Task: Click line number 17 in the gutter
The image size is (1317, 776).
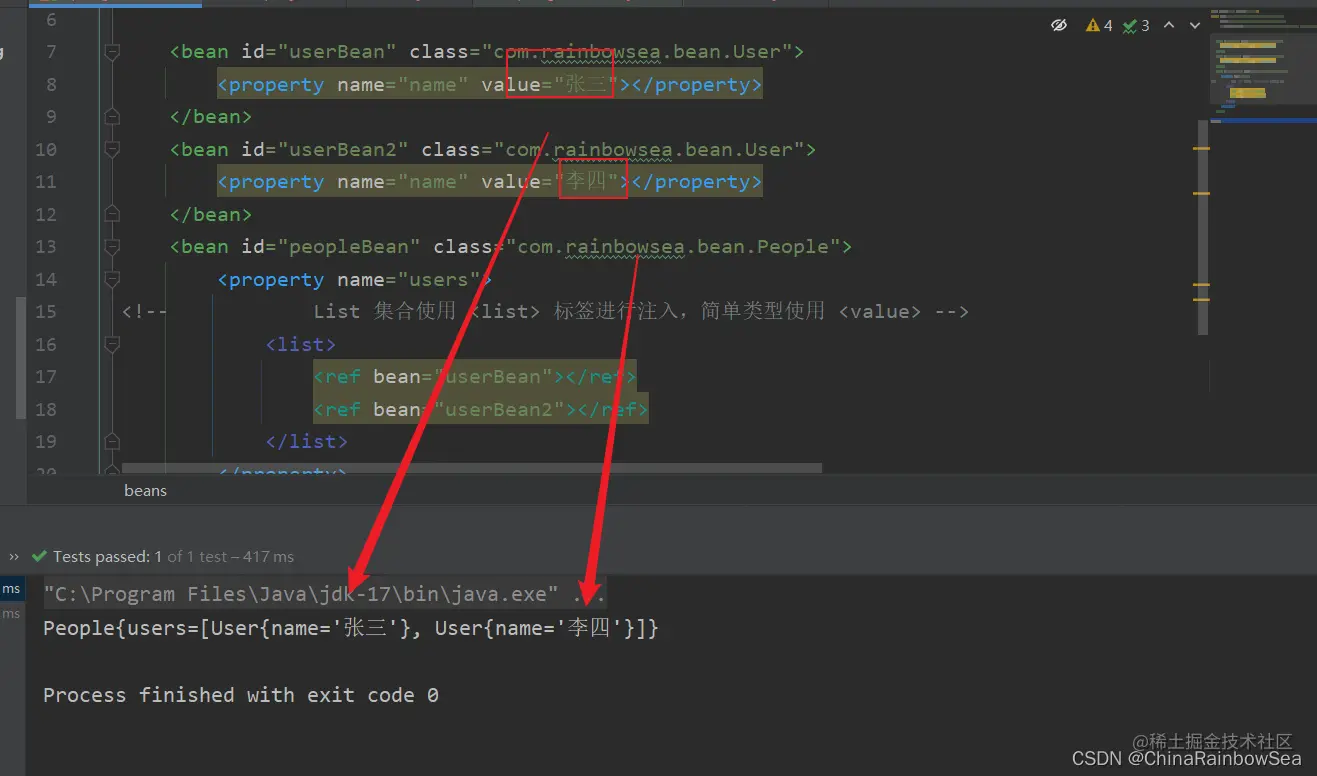Action: click(x=45, y=376)
